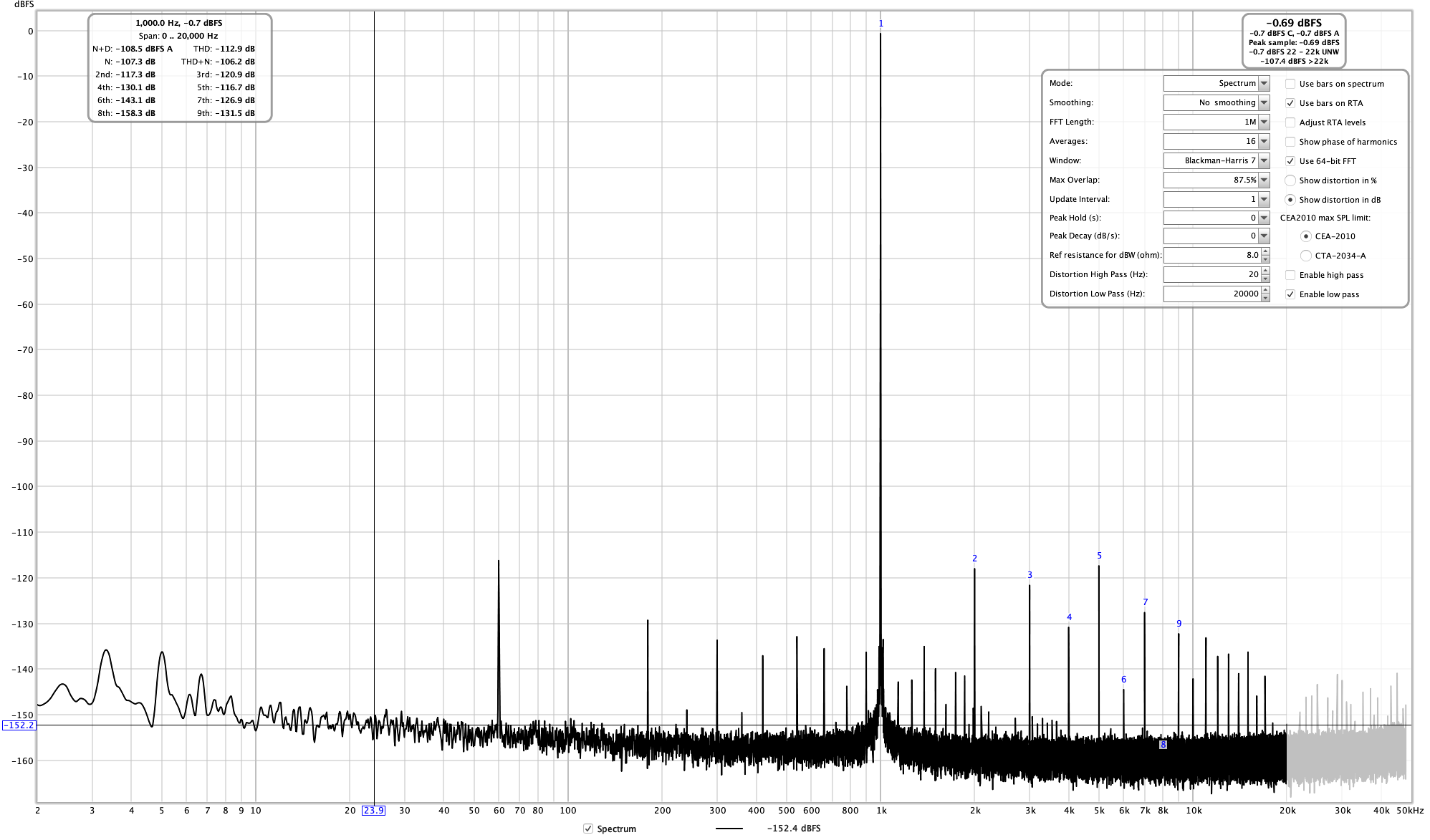Click the 8th harmonic marker box
The image size is (1430, 840).
pyautogui.click(x=1163, y=745)
